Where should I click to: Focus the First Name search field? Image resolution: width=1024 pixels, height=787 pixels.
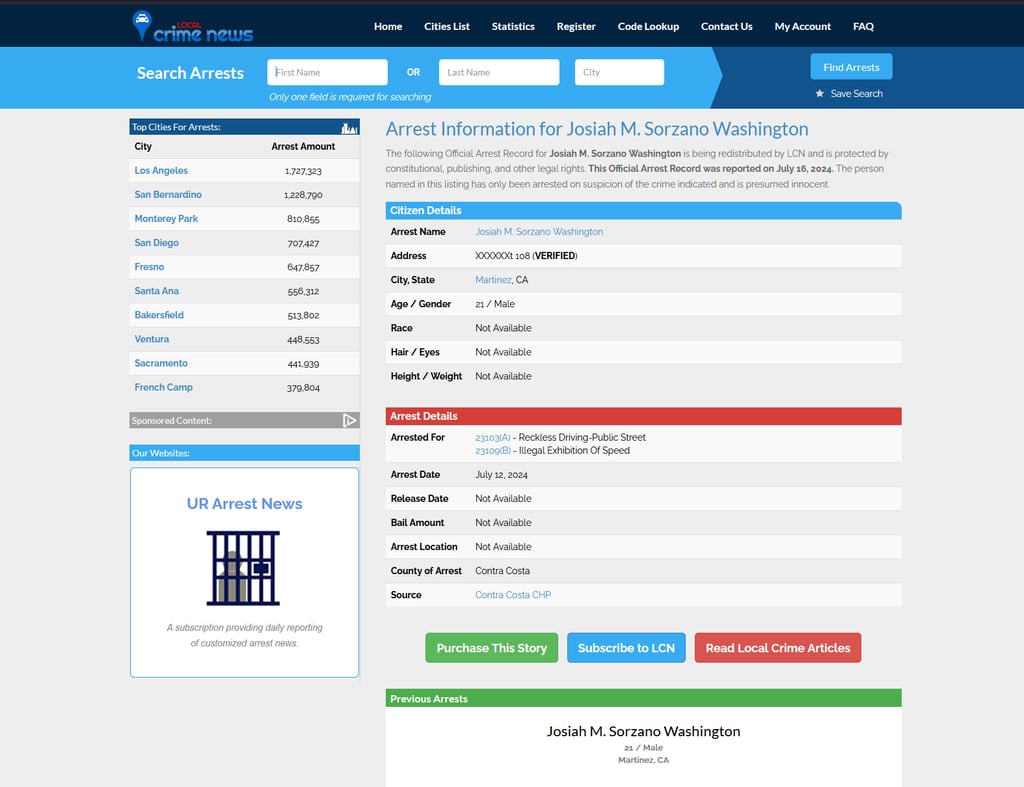pyautogui.click(x=327, y=72)
